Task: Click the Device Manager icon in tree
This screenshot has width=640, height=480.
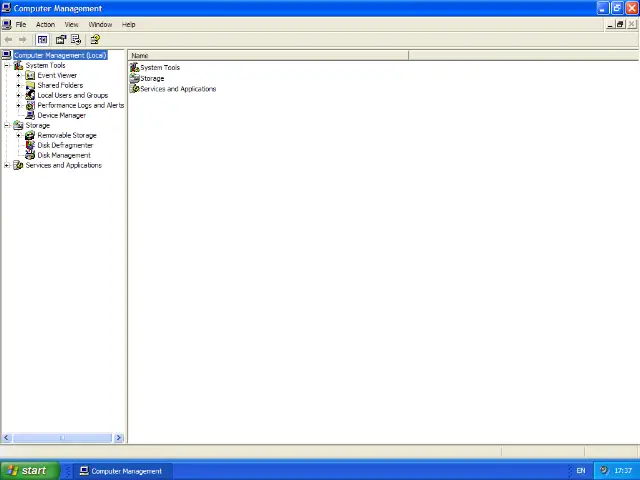Action: 30,116
